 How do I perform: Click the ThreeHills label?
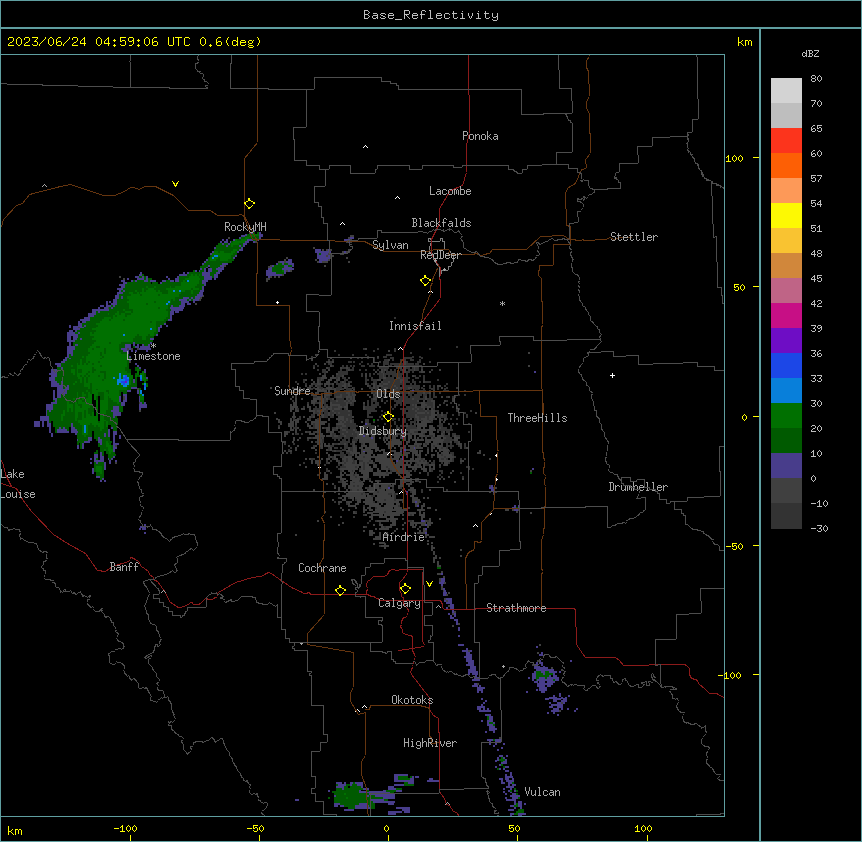[x=537, y=418]
